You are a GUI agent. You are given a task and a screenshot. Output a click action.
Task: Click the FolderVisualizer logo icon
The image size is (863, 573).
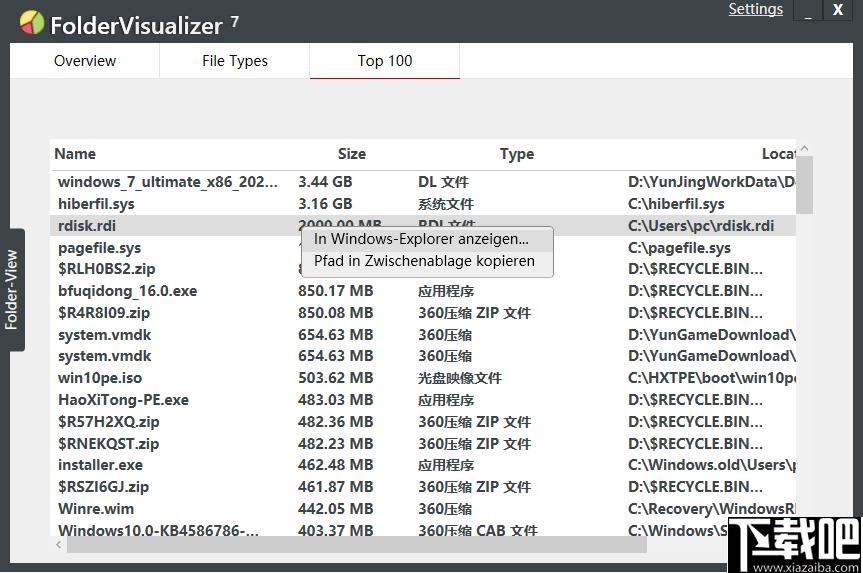click(32, 23)
